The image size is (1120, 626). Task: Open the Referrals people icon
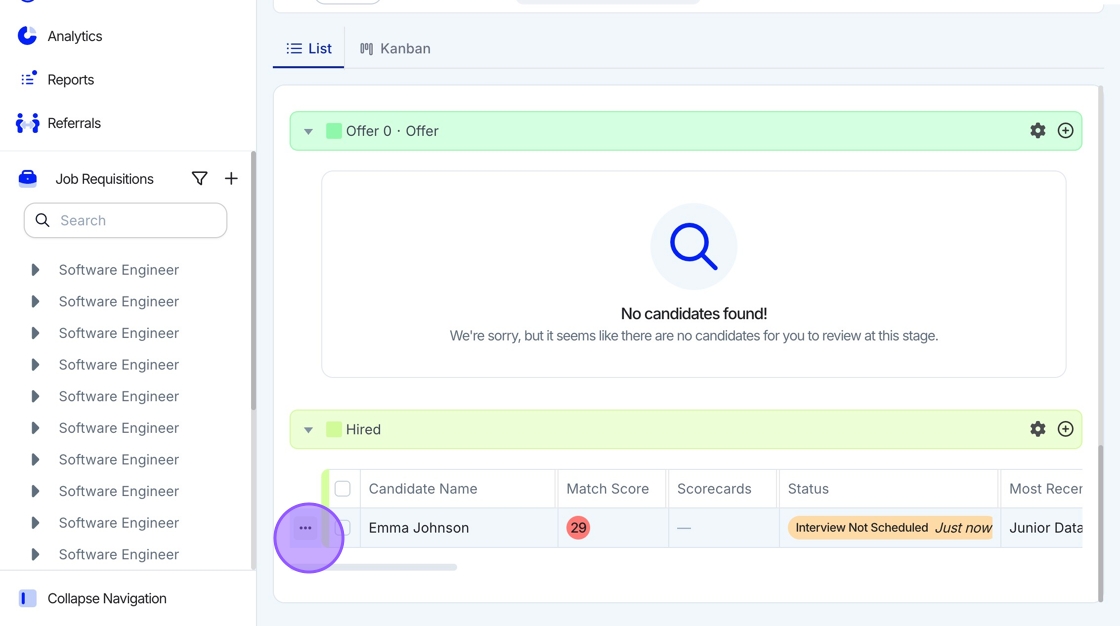(x=28, y=123)
